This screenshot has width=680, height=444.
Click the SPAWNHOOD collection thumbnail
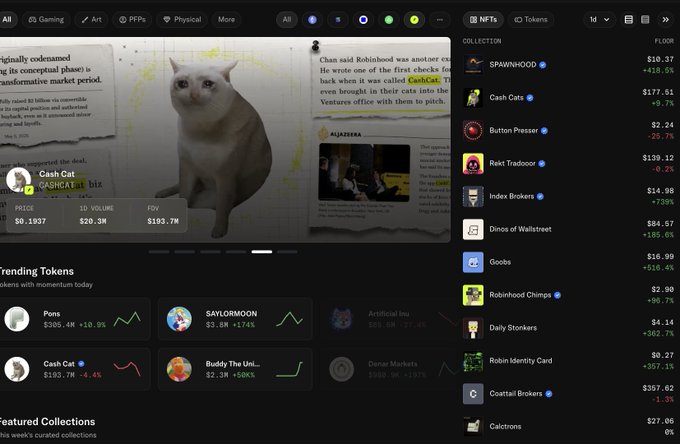click(473, 65)
